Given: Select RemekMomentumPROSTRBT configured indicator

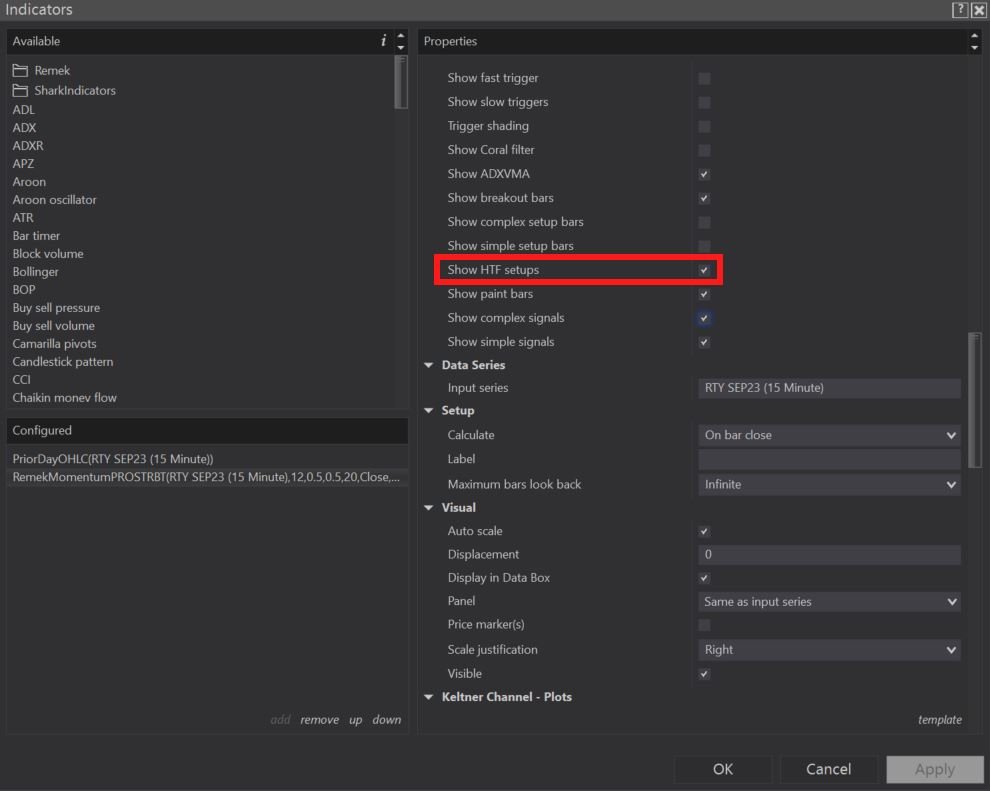Looking at the screenshot, I should click(207, 477).
